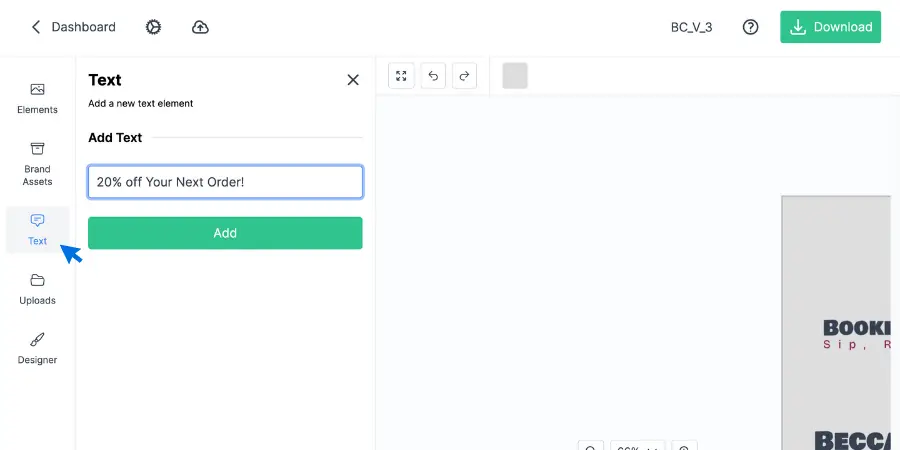900x450 pixels.
Task: Click the redo arrow icon
Action: (464, 76)
